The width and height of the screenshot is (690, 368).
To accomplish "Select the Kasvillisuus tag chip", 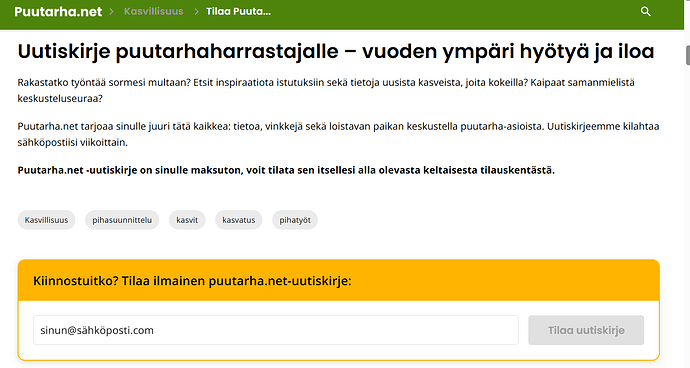I will pyautogui.click(x=46, y=220).
